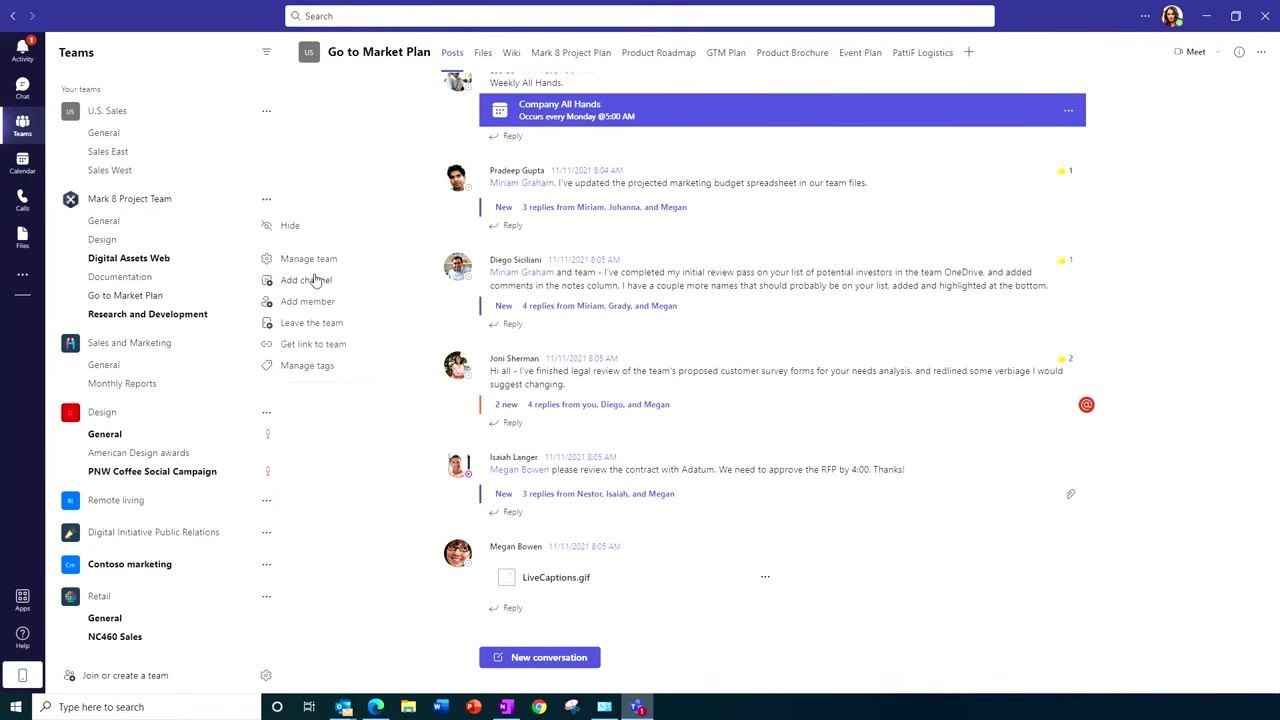The width and height of the screenshot is (1280, 720).
Task: Open PowerPoint from the taskbar
Action: pyautogui.click(x=474, y=707)
